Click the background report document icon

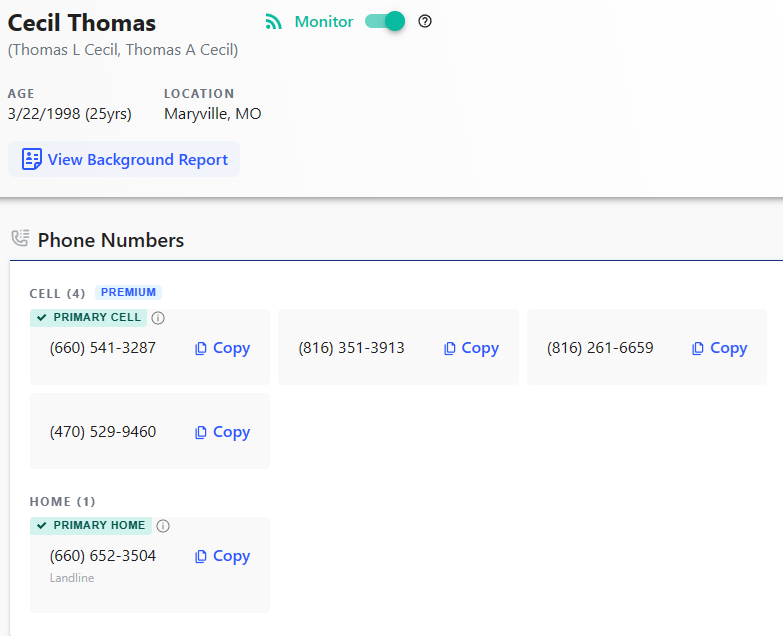click(31, 159)
